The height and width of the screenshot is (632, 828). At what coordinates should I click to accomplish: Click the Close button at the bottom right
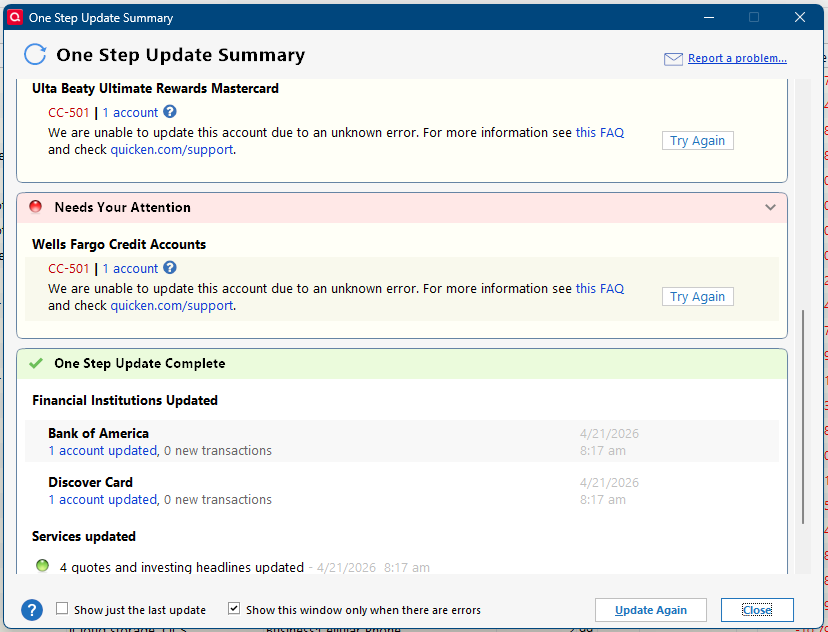click(757, 610)
